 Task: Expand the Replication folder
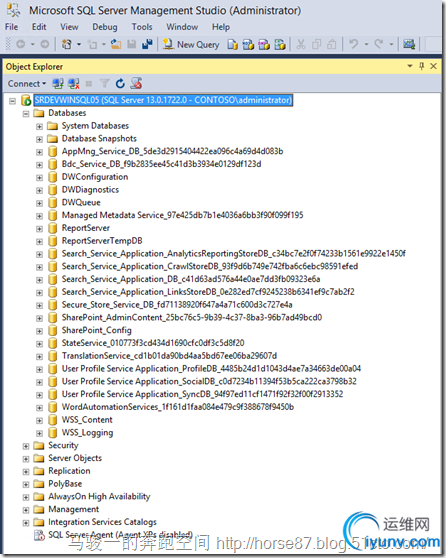click(x=26, y=472)
